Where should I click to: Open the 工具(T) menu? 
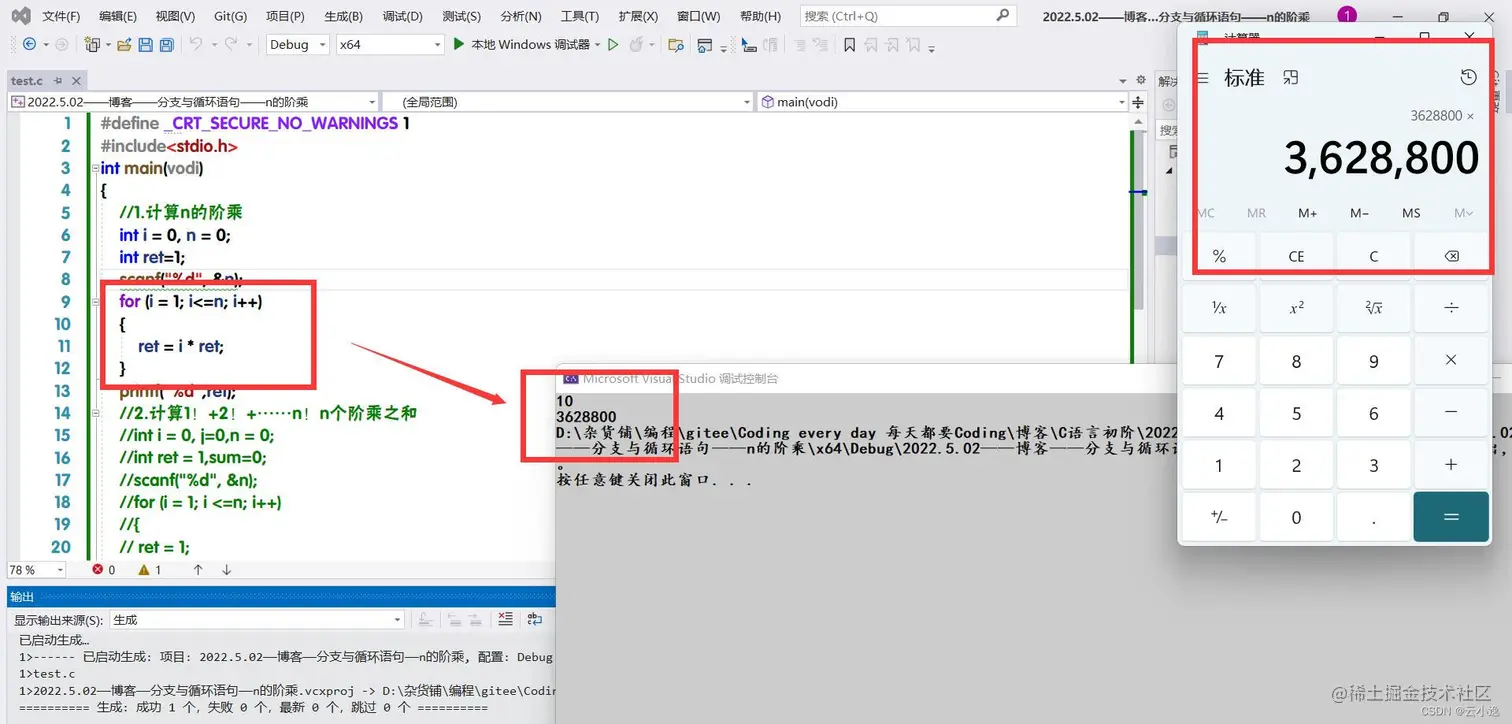coord(579,16)
